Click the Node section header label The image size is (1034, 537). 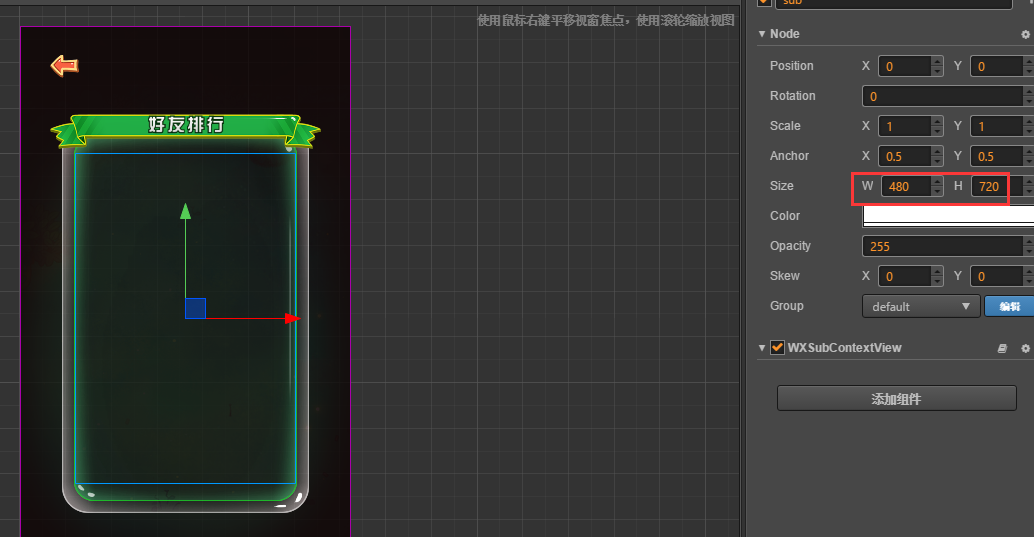pos(785,34)
